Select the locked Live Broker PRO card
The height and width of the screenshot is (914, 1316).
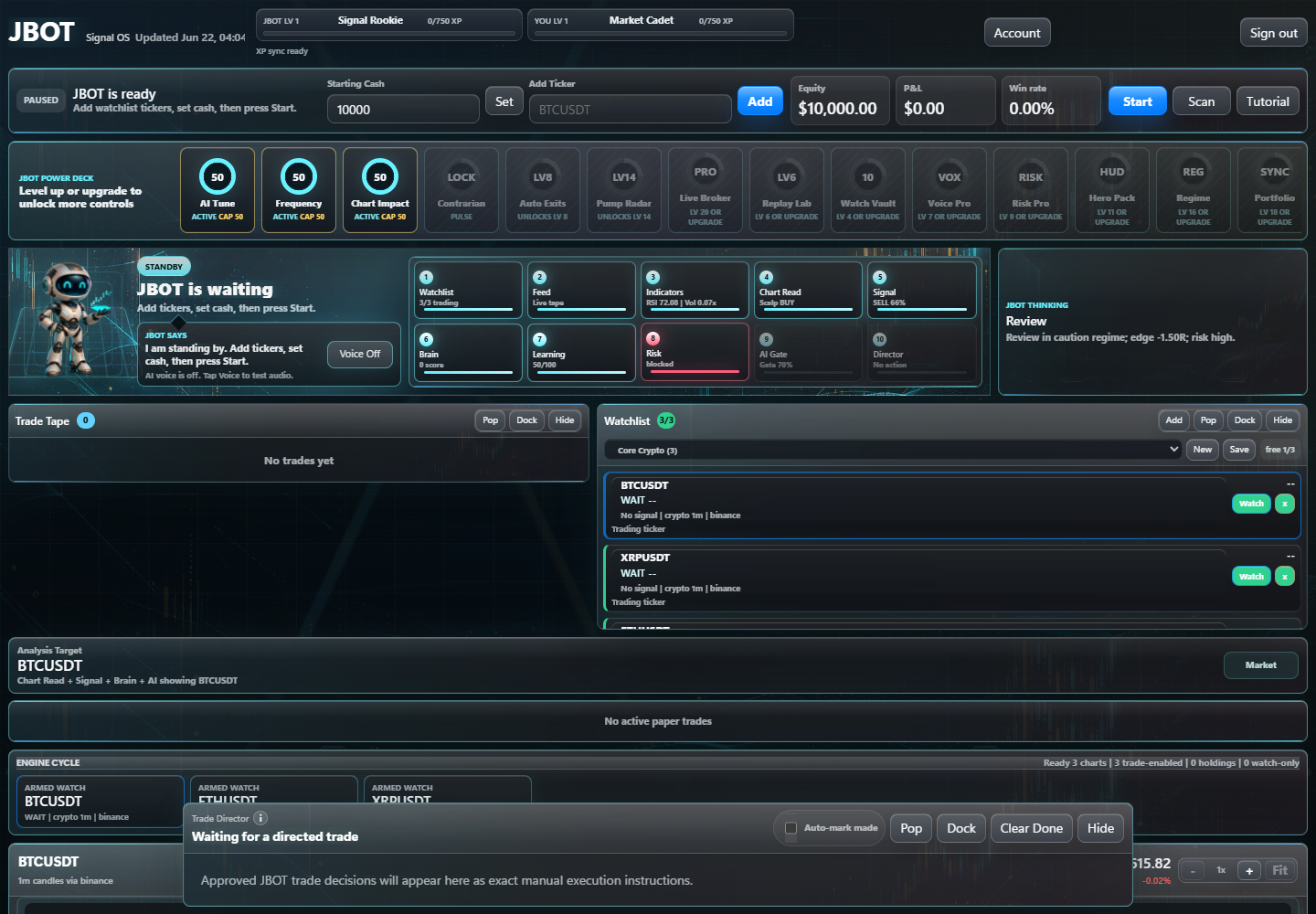coord(706,190)
